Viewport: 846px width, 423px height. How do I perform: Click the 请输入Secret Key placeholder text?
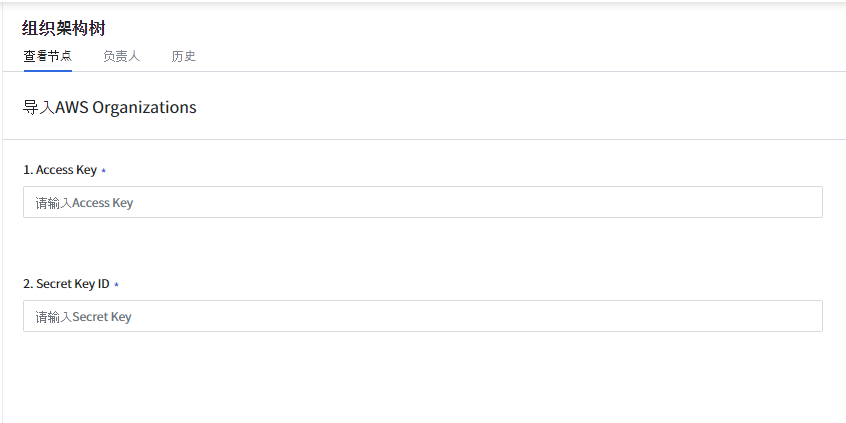83,317
